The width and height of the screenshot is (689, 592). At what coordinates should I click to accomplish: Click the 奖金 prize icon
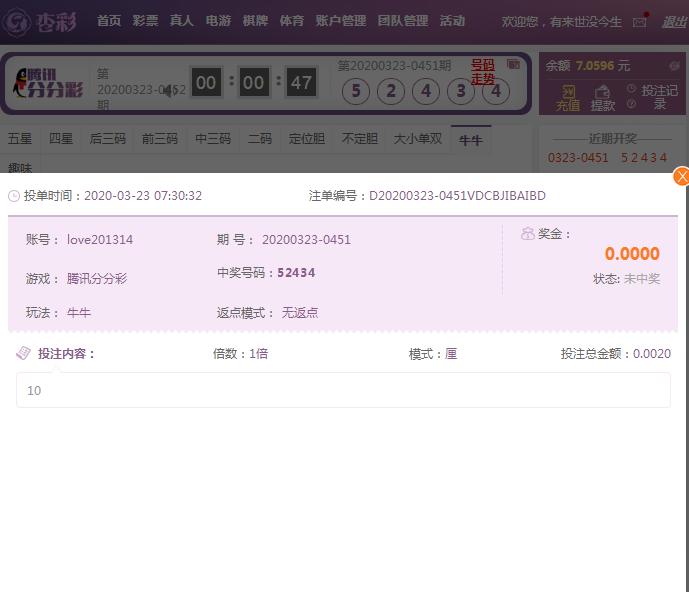pyautogui.click(x=527, y=234)
